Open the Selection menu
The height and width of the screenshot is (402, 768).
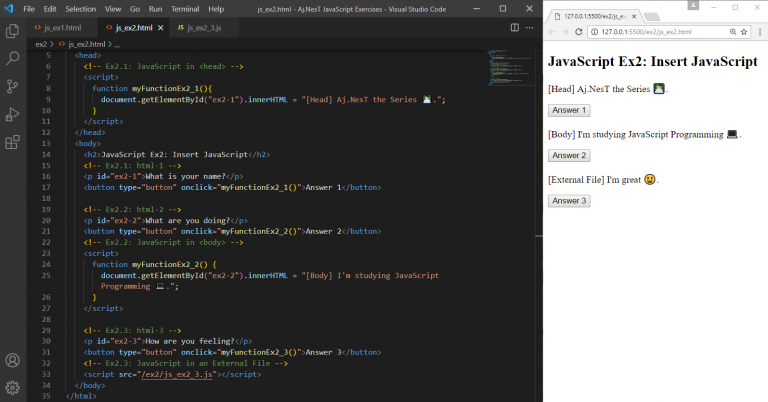79,8
